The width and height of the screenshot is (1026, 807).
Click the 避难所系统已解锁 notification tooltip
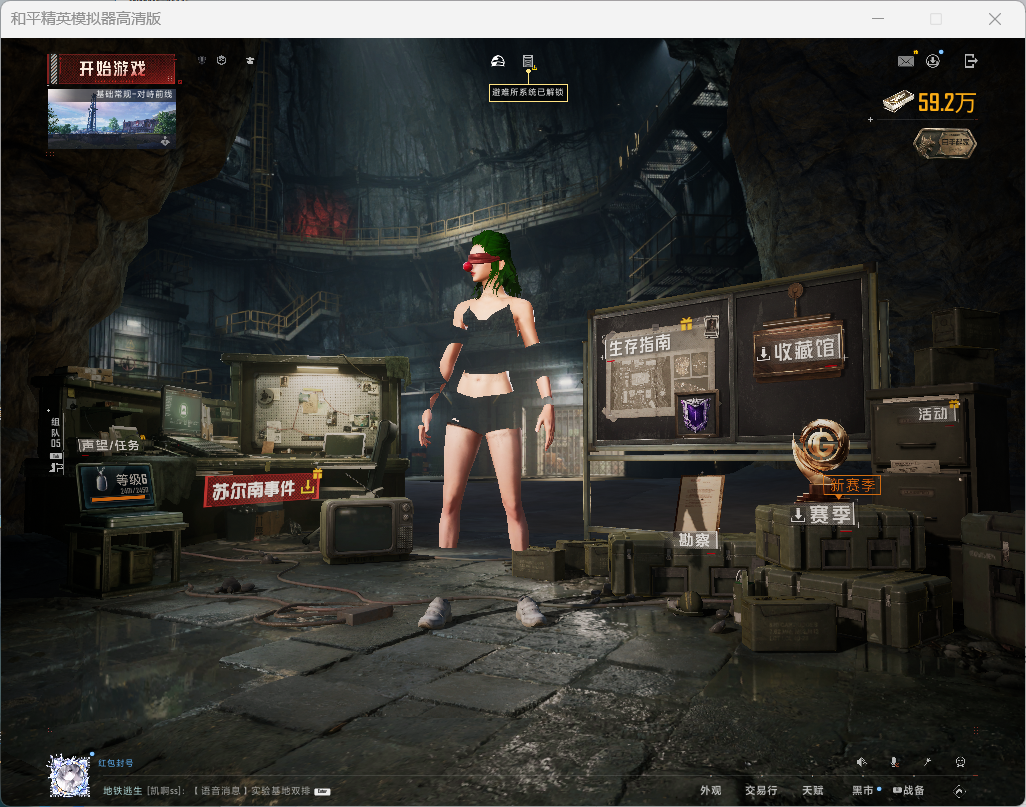[x=528, y=92]
